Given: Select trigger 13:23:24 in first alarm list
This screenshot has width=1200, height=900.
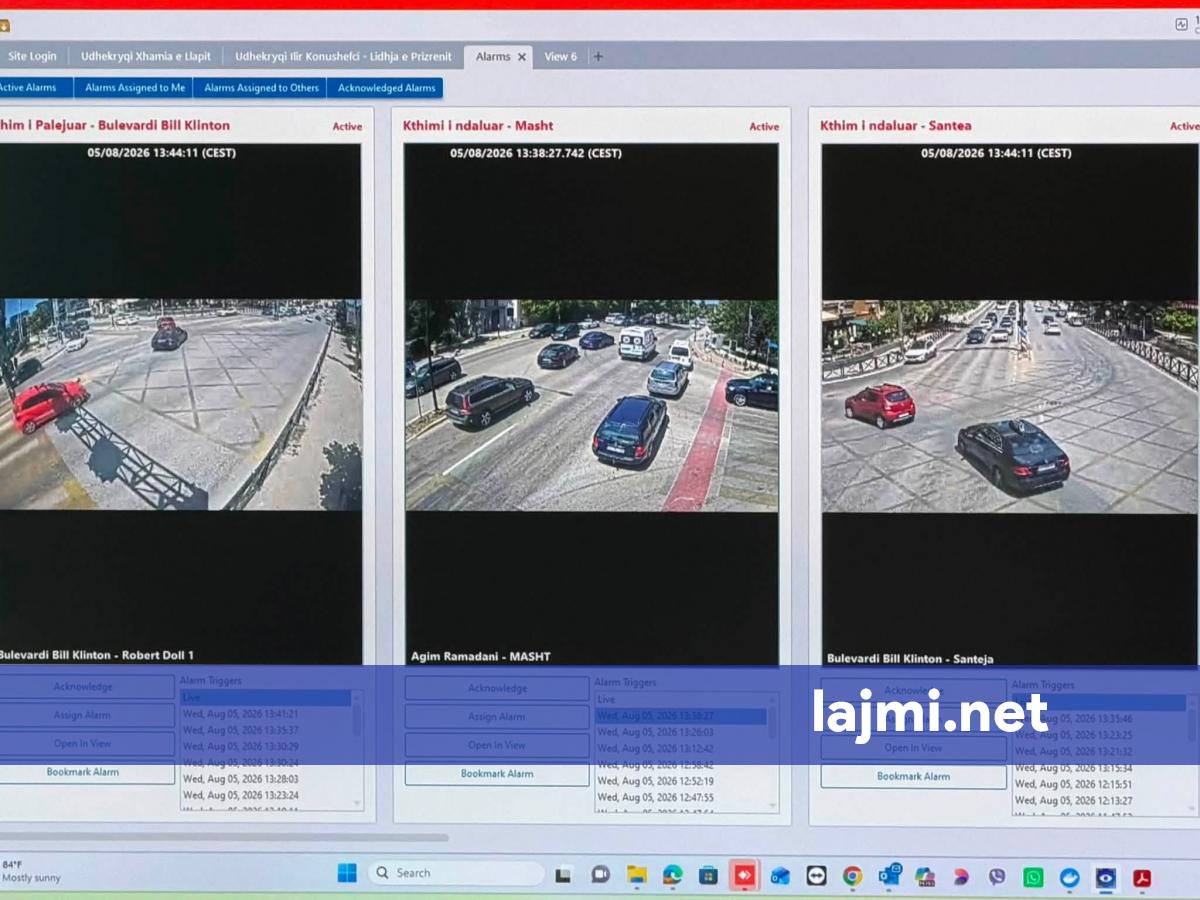Looking at the screenshot, I should point(265,796).
